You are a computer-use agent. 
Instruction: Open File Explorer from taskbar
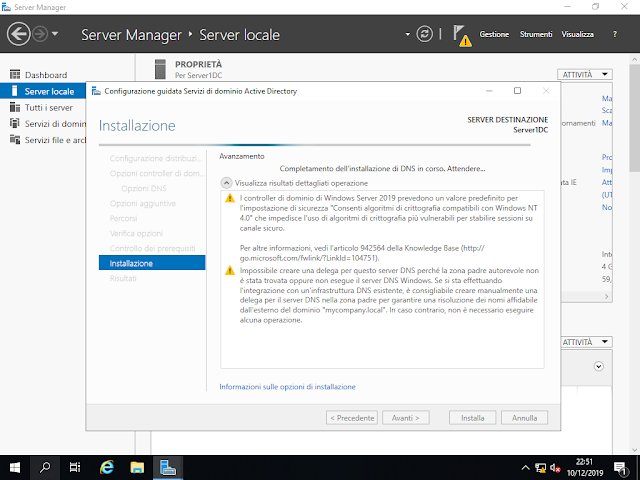pyautogui.click(x=137, y=467)
